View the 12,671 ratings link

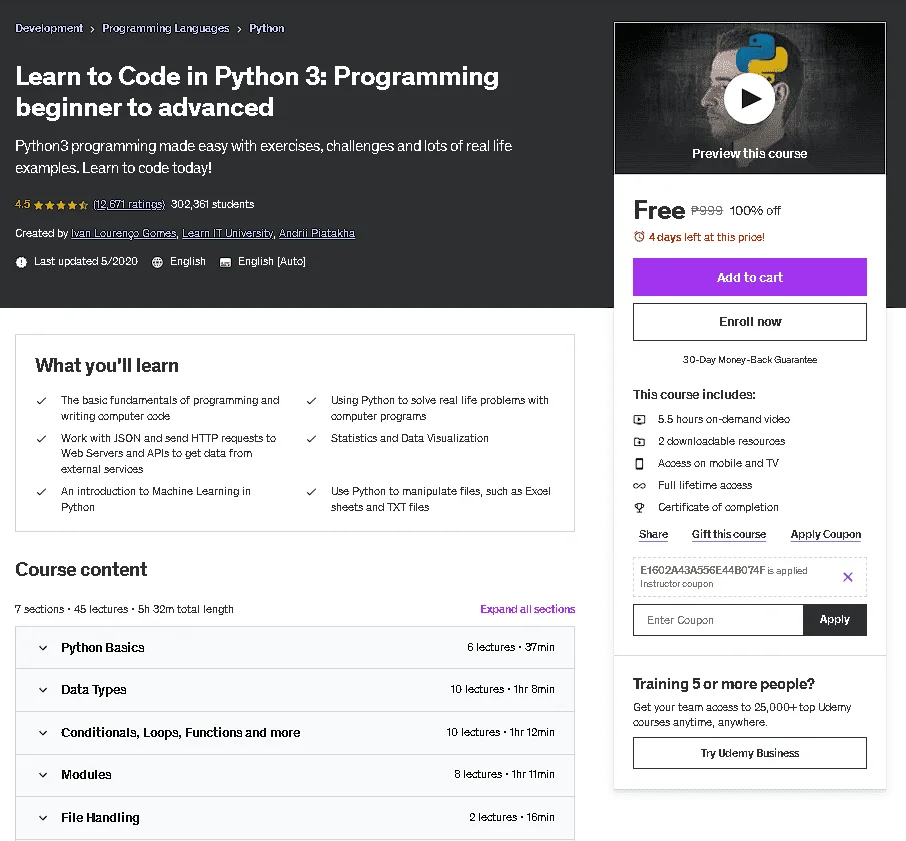point(129,204)
